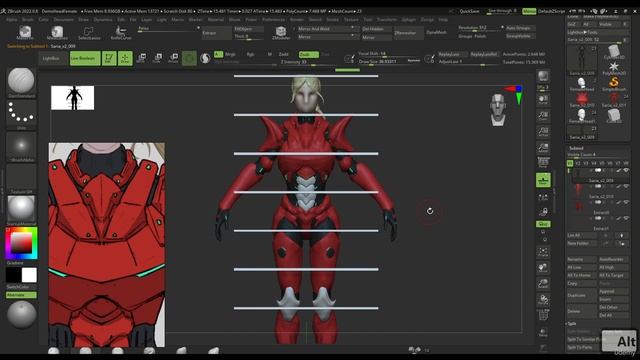Screen dimensions: 640x360
Task: Click the Scale transform icon
Action: (157, 58)
